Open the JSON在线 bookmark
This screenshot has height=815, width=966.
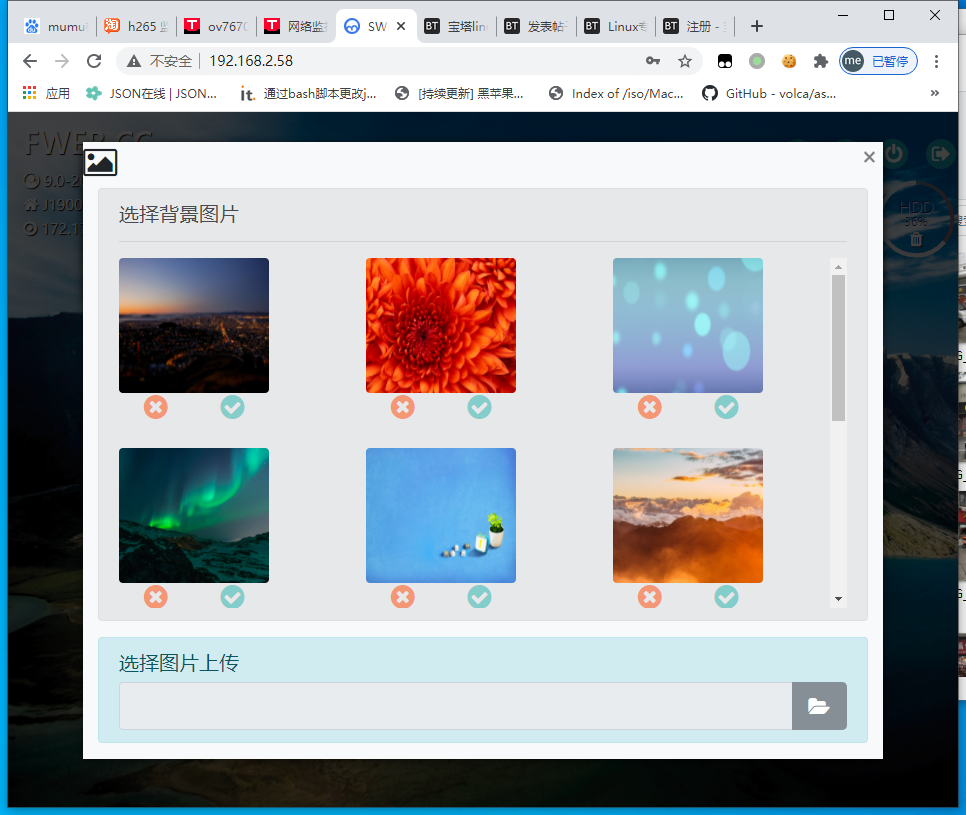tap(152, 94)
